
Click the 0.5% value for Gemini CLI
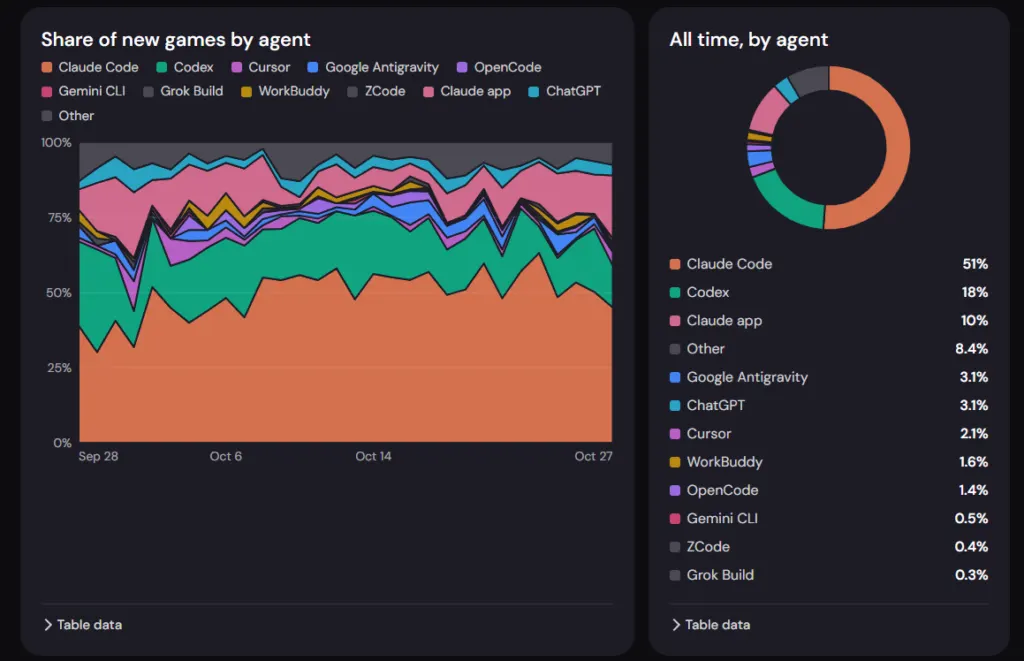click(972, 519)
